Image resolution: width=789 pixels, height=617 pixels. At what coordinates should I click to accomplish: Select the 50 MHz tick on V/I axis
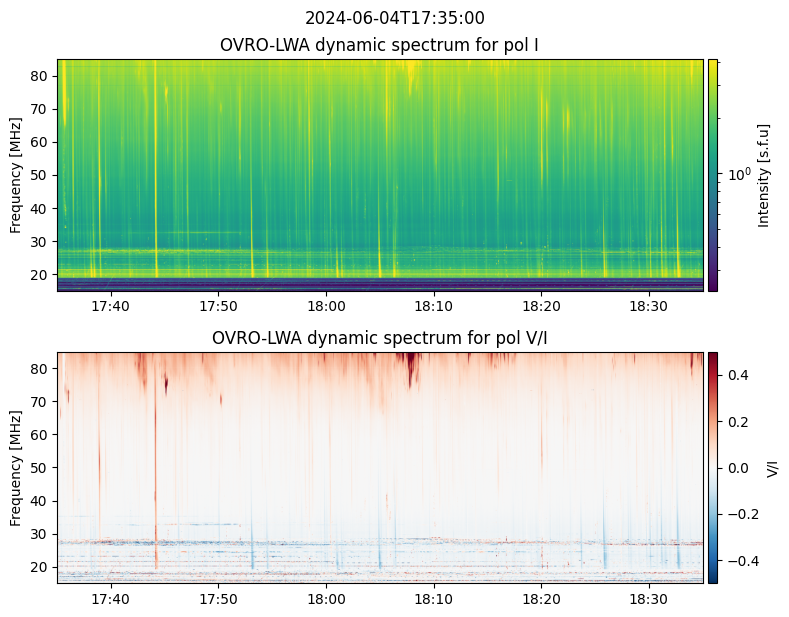(41, 467)
